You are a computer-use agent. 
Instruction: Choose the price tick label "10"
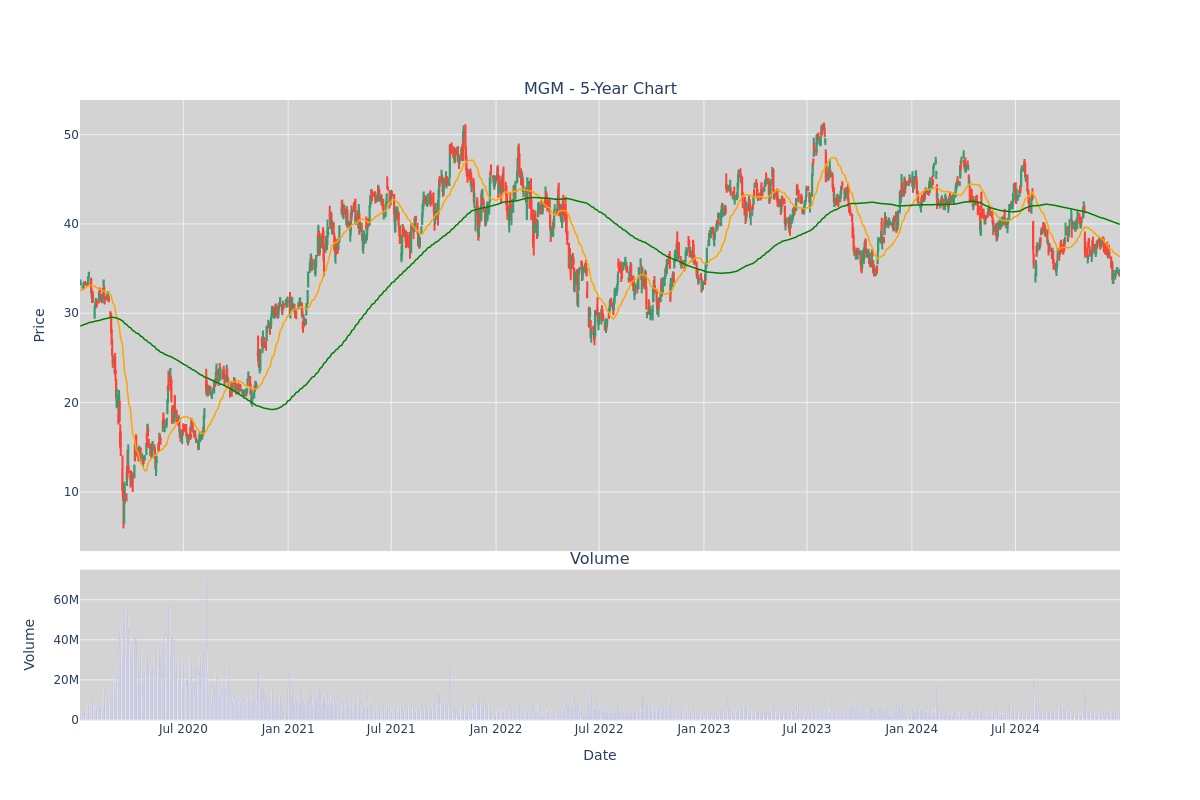pyautogui.click(x=71, y=492)
